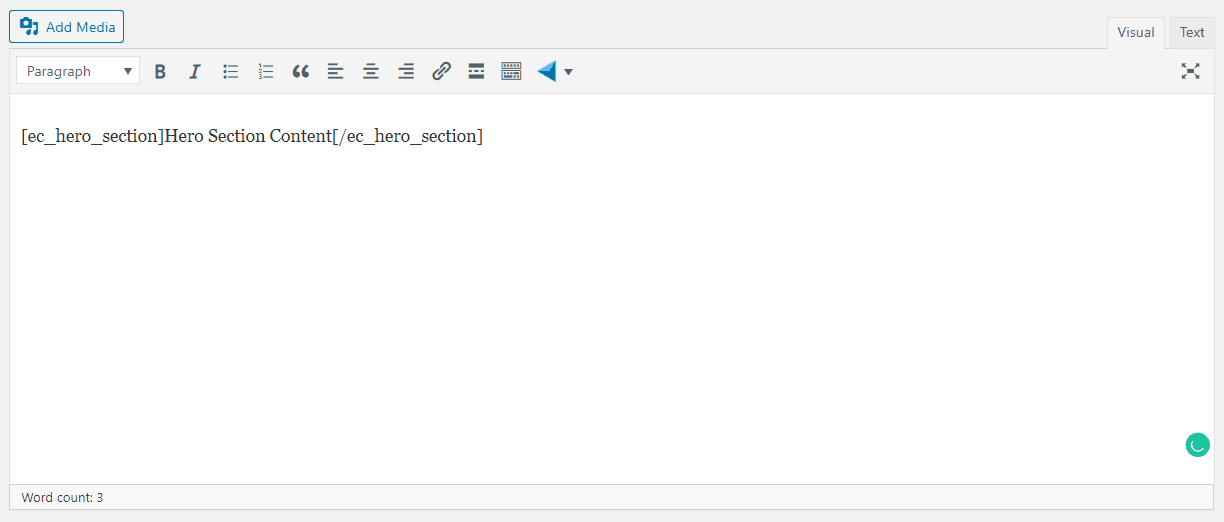Click the blue paper plane shortcode icon

pos(546,71)
